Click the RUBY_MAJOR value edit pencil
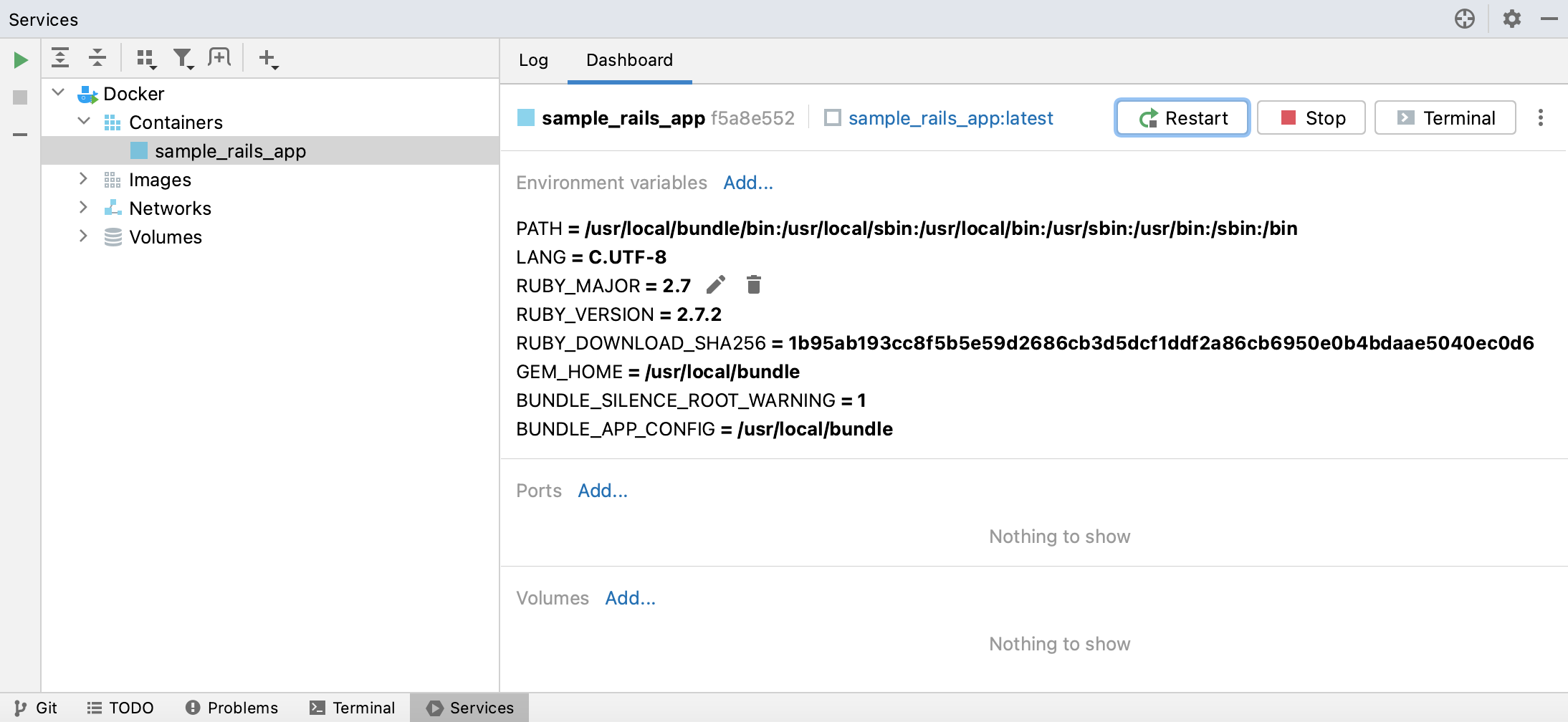Image resolution: width=1568 pixels, height=722 pixels. [714, 284]
